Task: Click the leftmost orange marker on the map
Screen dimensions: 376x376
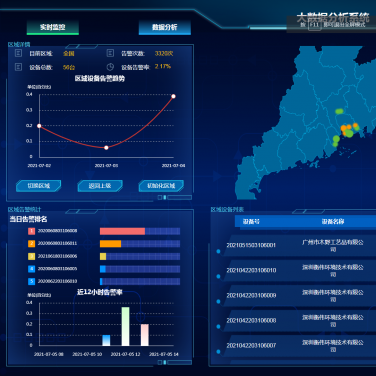Action: coord(343,128)
